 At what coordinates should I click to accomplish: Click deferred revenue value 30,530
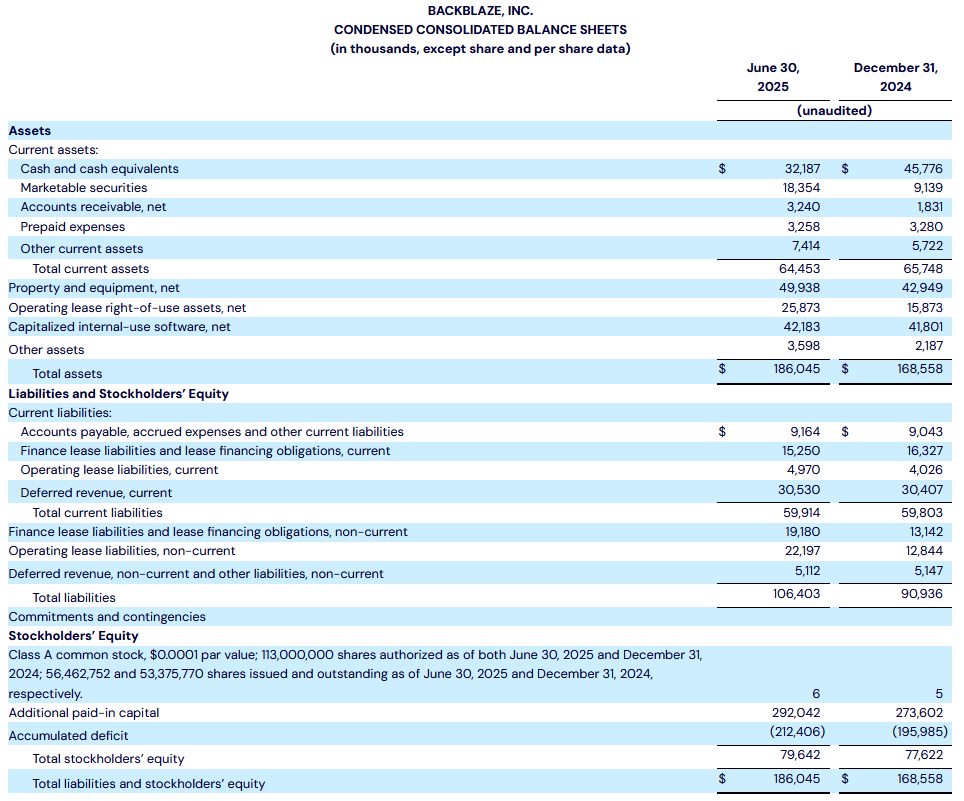pos(799,490)
